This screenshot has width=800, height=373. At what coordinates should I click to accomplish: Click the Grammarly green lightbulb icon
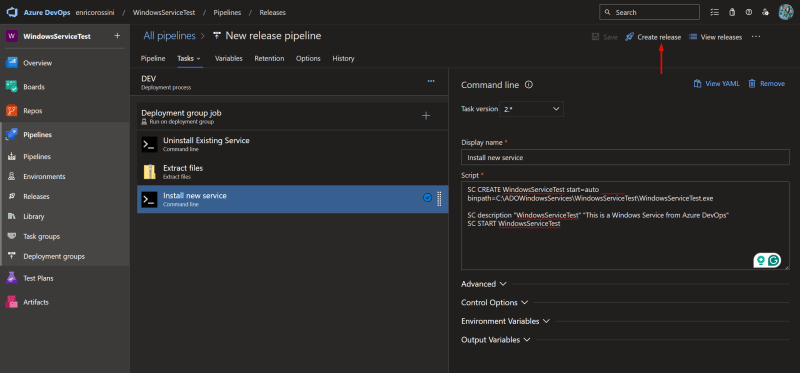[x=761, y=260]
